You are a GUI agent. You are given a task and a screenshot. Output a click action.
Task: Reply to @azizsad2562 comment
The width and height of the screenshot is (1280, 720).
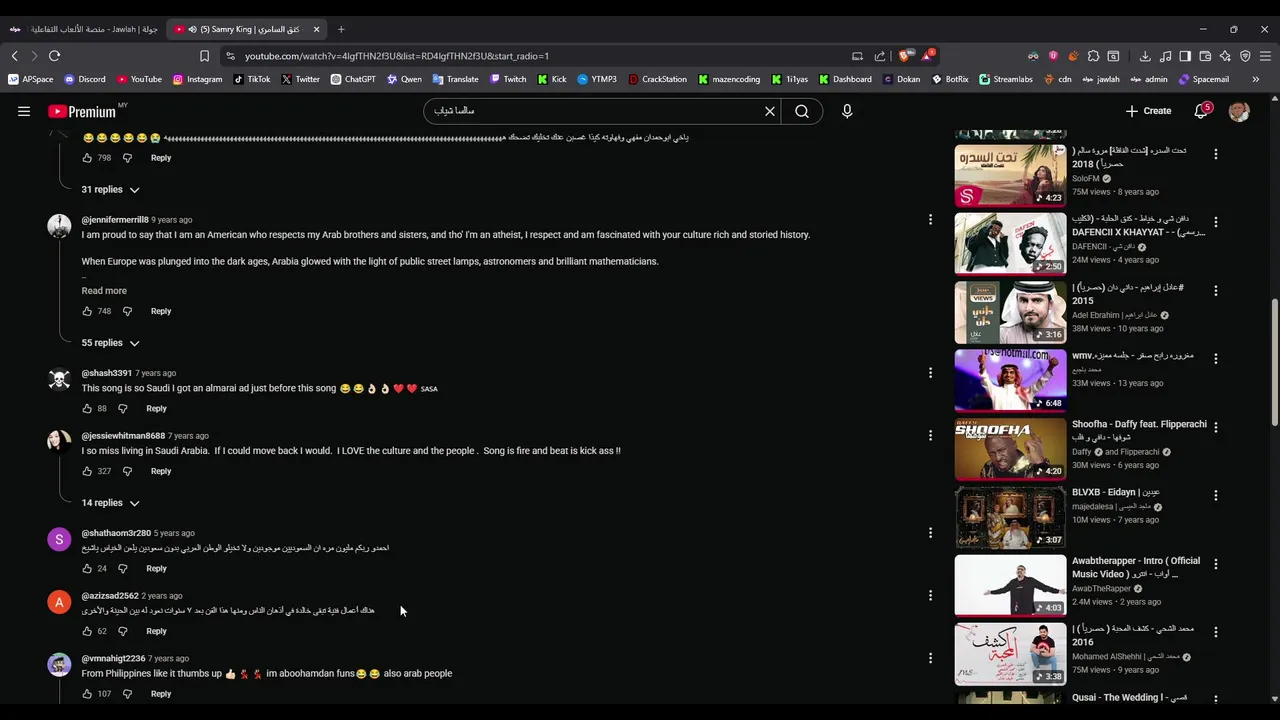tap(156, 631)
